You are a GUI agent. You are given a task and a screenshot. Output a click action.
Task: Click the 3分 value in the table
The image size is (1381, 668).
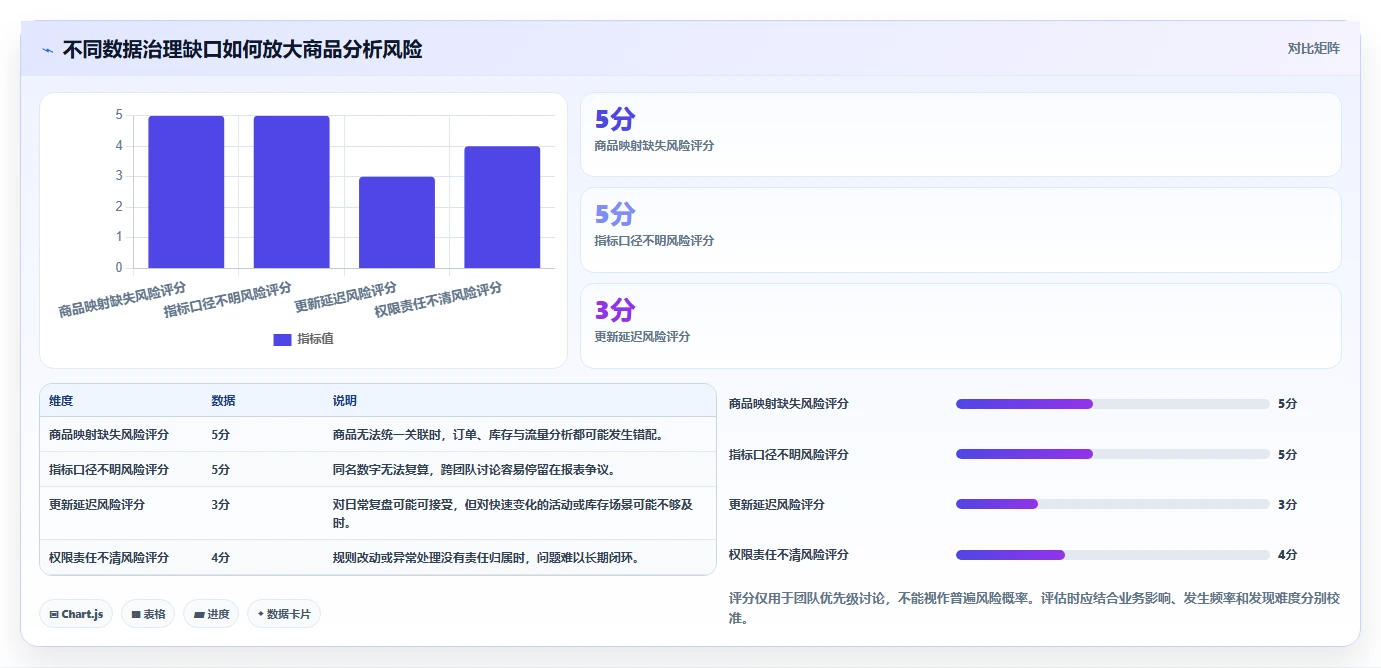point(220,505)
